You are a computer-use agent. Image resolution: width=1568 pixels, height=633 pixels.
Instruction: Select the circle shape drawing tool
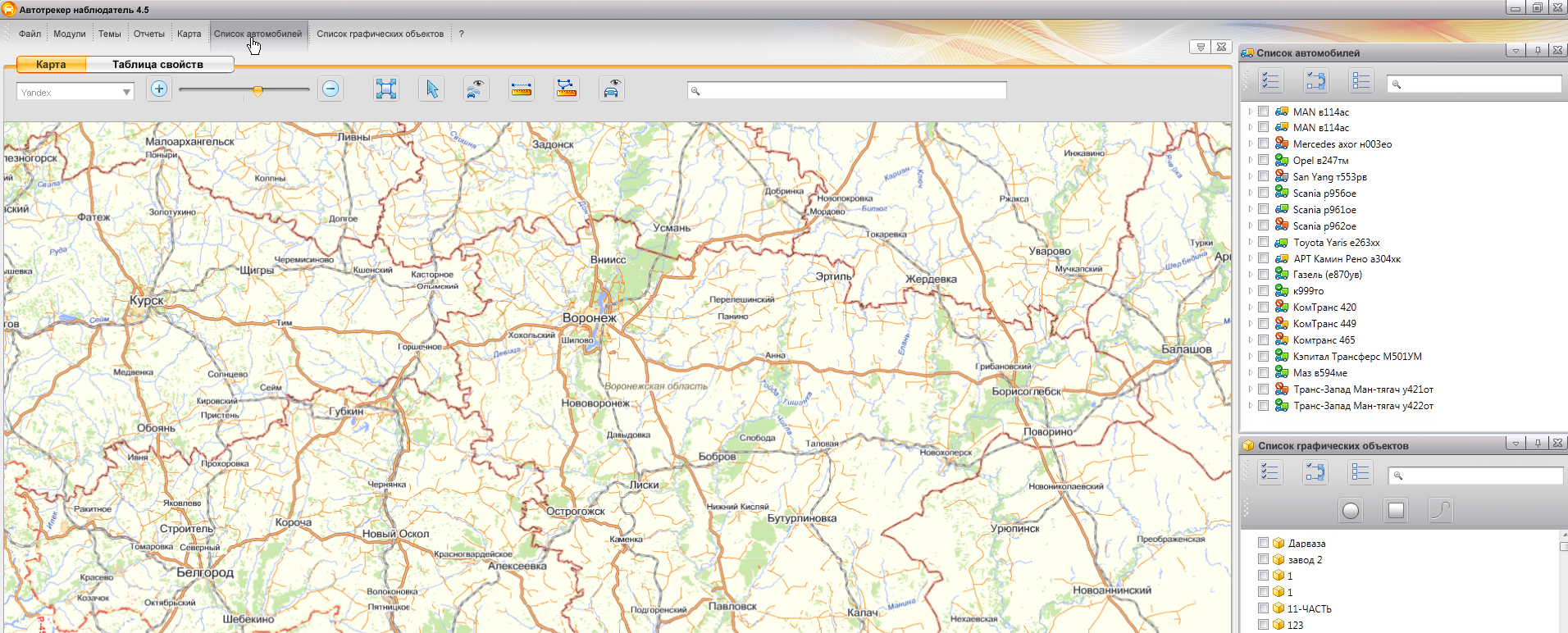click(x=1351, y=511)
